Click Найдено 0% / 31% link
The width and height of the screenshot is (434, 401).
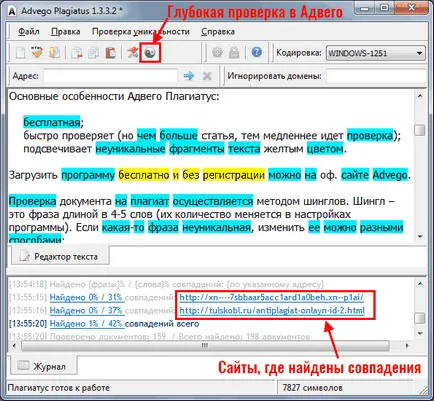point(87,297)
